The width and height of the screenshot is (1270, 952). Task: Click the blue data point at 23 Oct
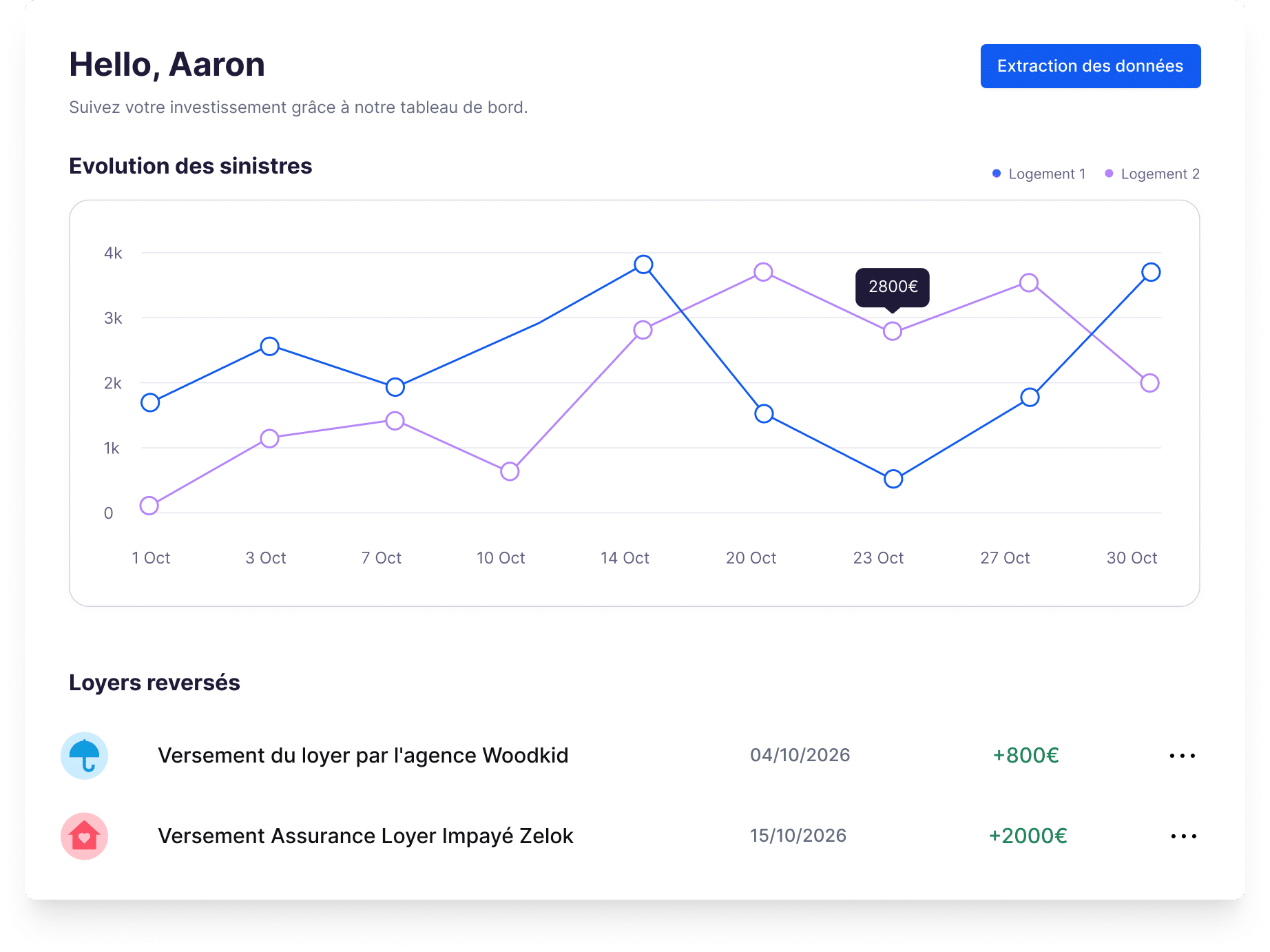pos(893,479)
